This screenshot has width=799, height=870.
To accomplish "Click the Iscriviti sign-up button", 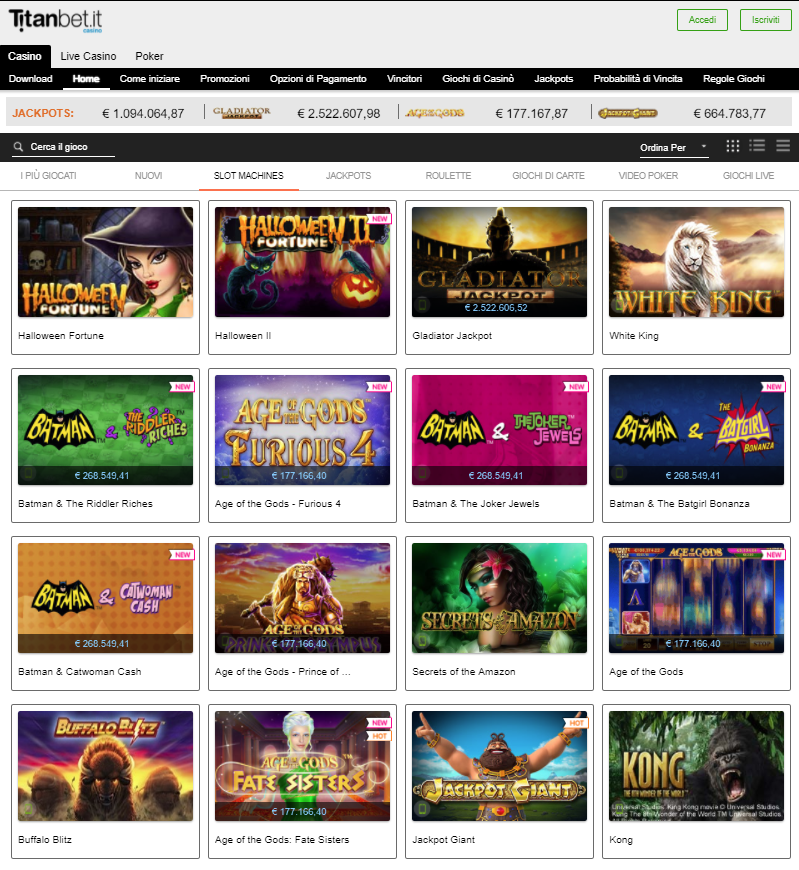I will coord(766,20).
